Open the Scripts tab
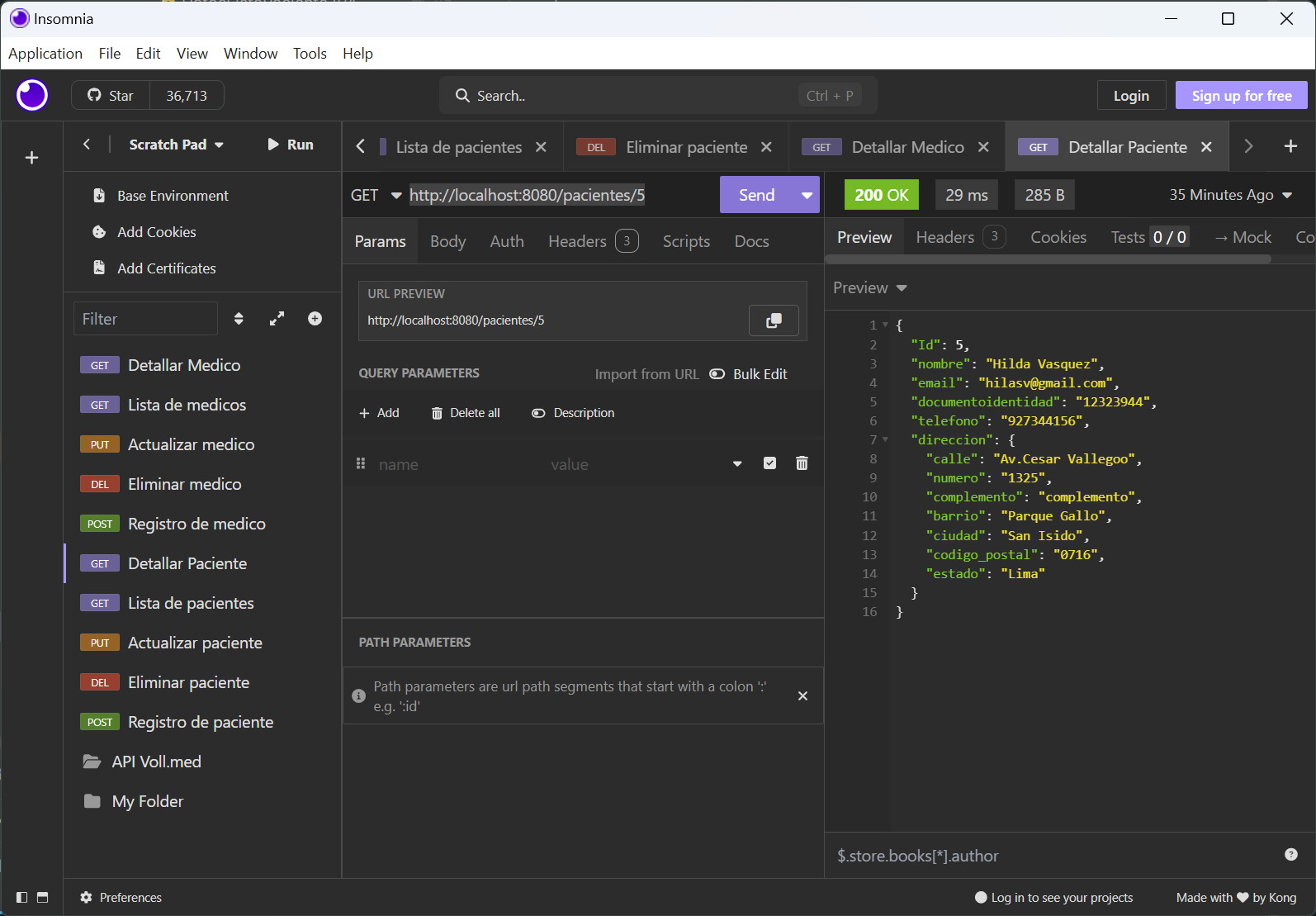Screen dimensions: 1316x916 pyautogui.click(x=686, y=241)
